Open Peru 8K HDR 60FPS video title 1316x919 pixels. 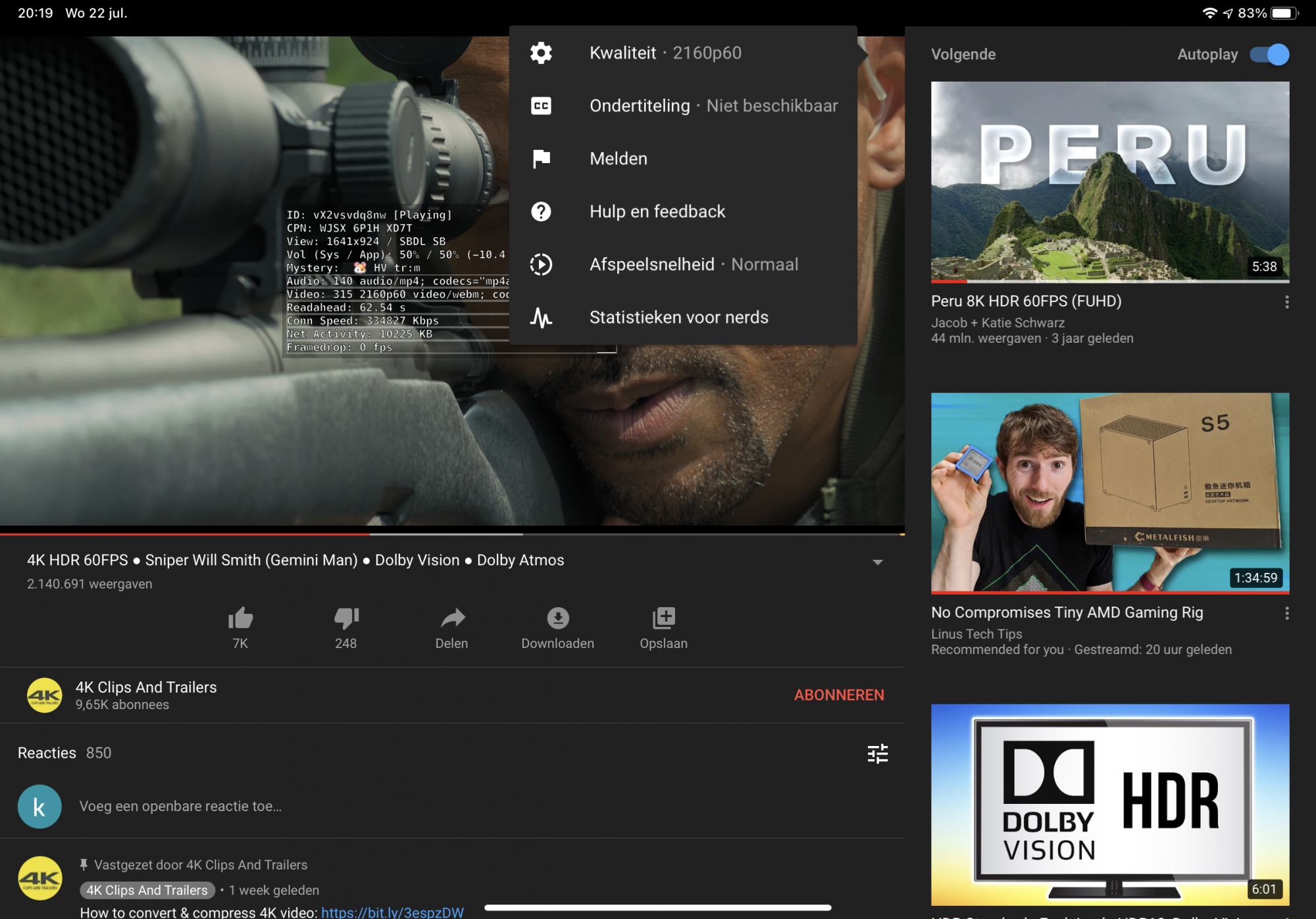pos(1026,301)
